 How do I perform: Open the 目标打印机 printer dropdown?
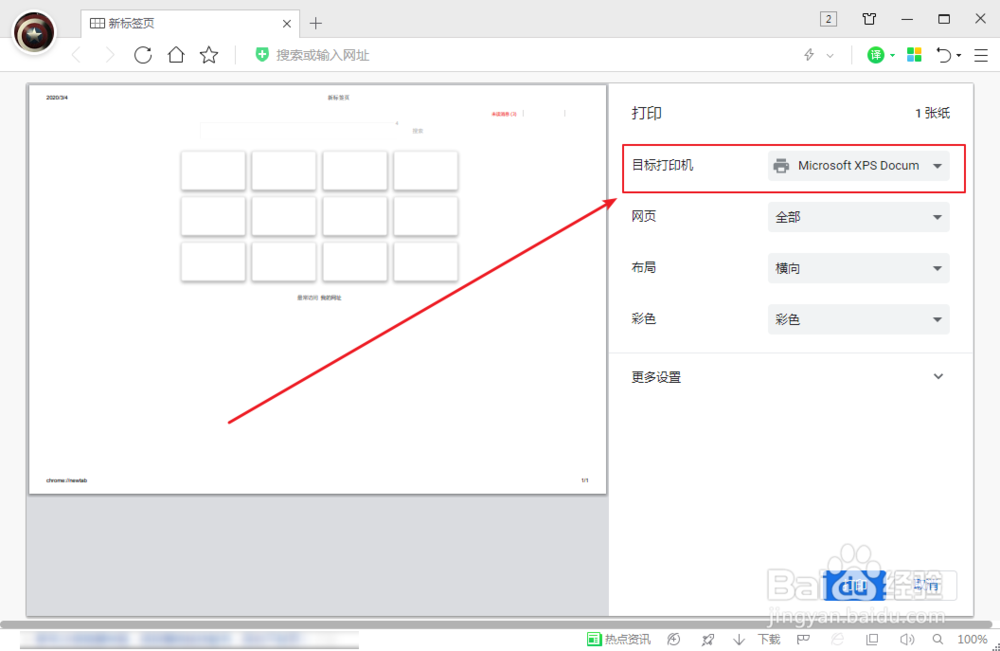tap(858, 166)
